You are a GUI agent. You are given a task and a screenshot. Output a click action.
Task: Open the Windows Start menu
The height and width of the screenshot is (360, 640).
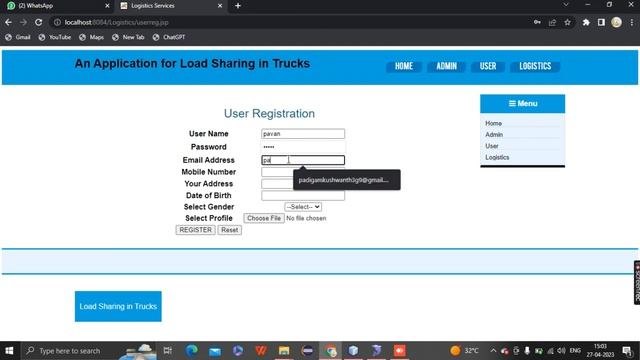point(9,351)
